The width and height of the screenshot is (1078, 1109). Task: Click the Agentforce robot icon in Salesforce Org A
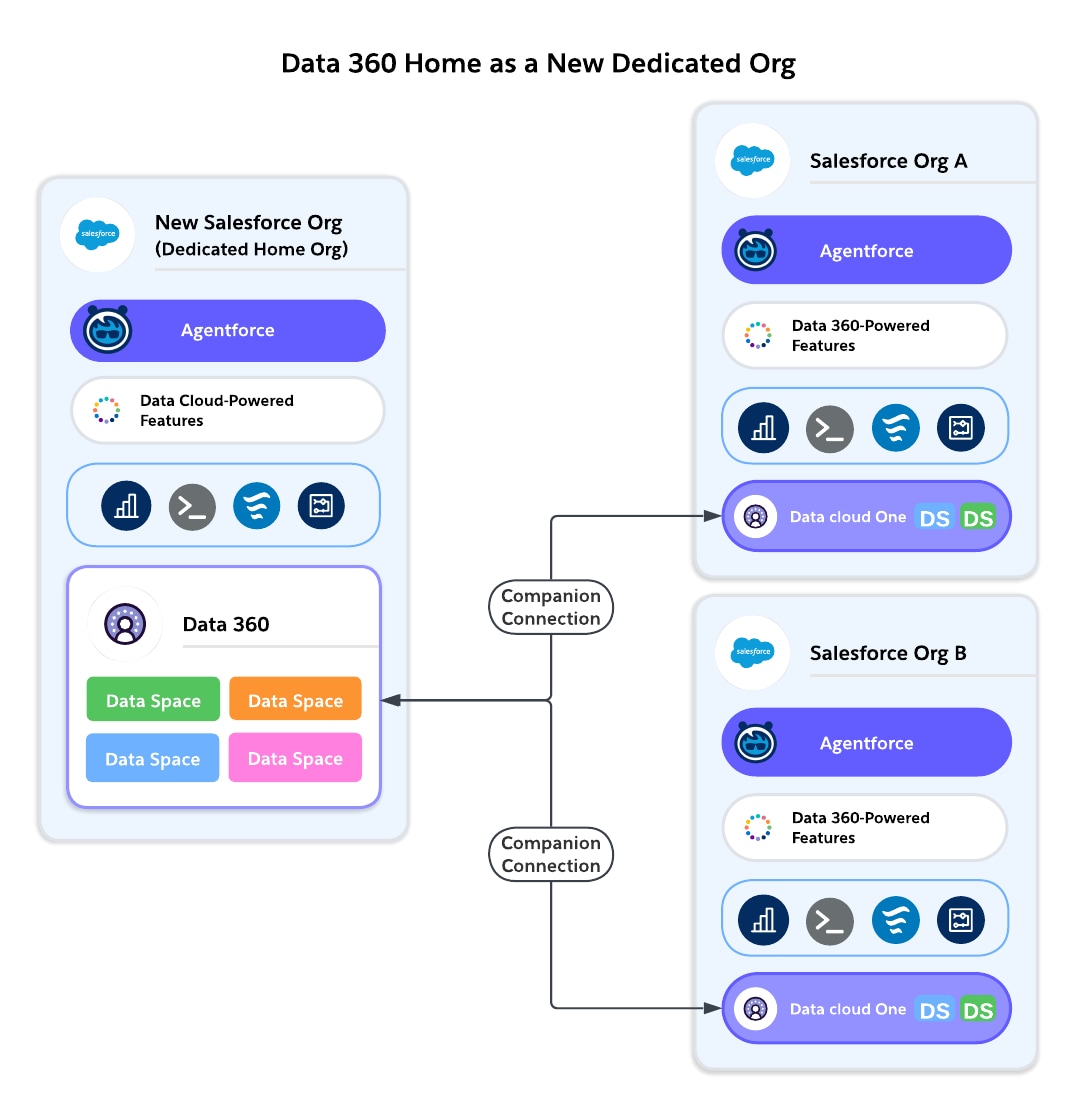click(x=757, y=250)
